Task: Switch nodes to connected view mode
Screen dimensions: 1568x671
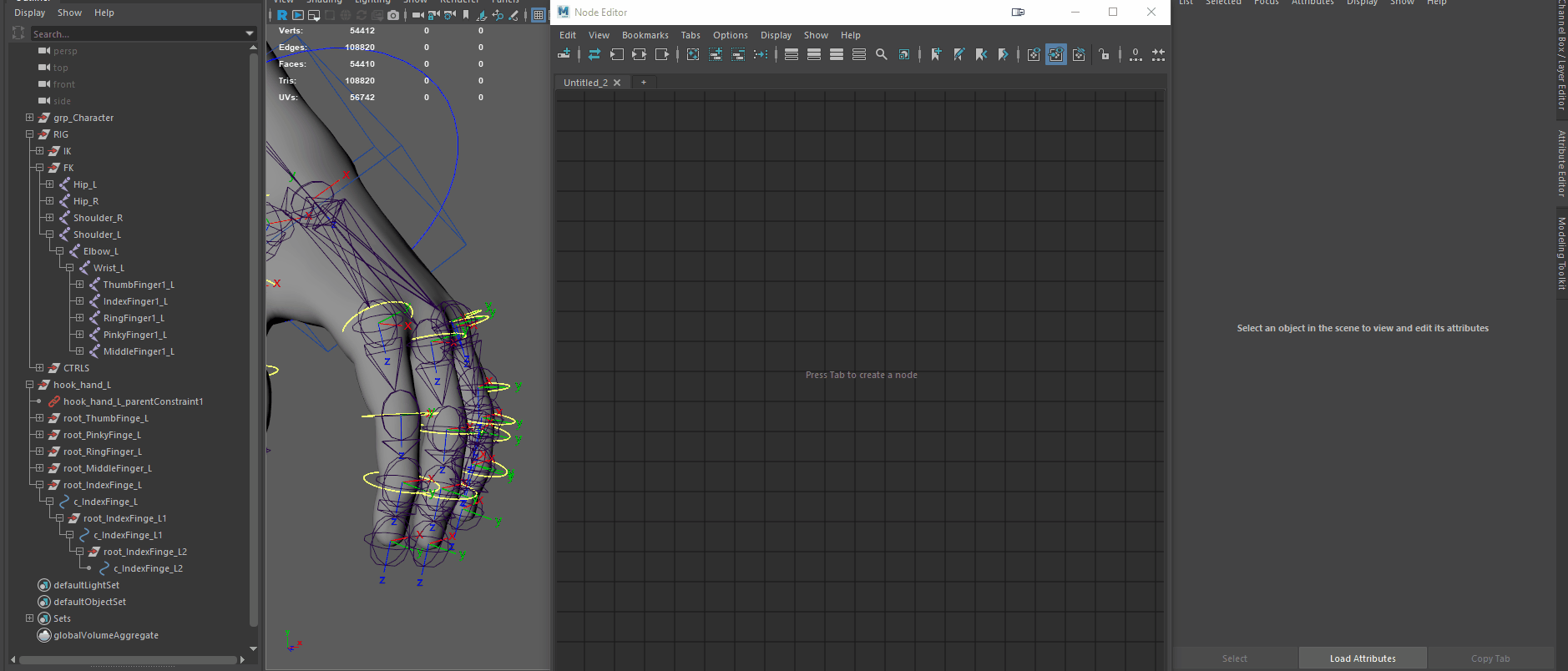Action: [x=814, y=54]
